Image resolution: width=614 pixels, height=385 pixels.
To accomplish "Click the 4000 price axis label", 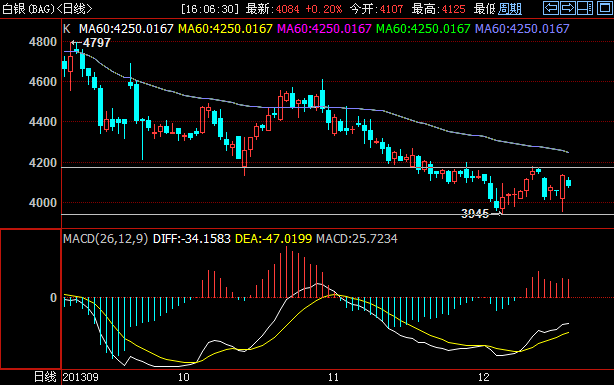I will point(43,202).
